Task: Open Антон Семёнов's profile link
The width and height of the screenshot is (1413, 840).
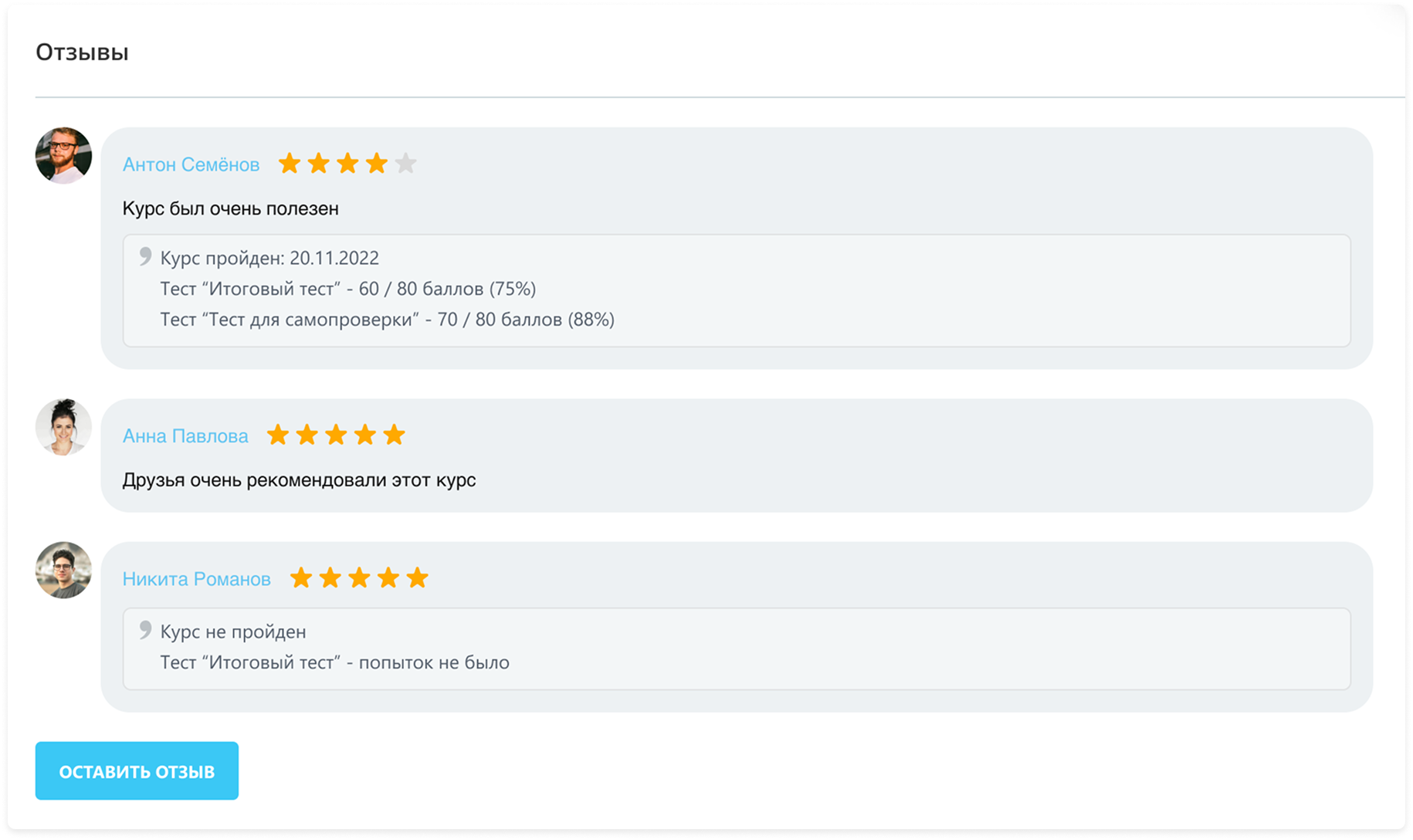Action: [191, 164]
